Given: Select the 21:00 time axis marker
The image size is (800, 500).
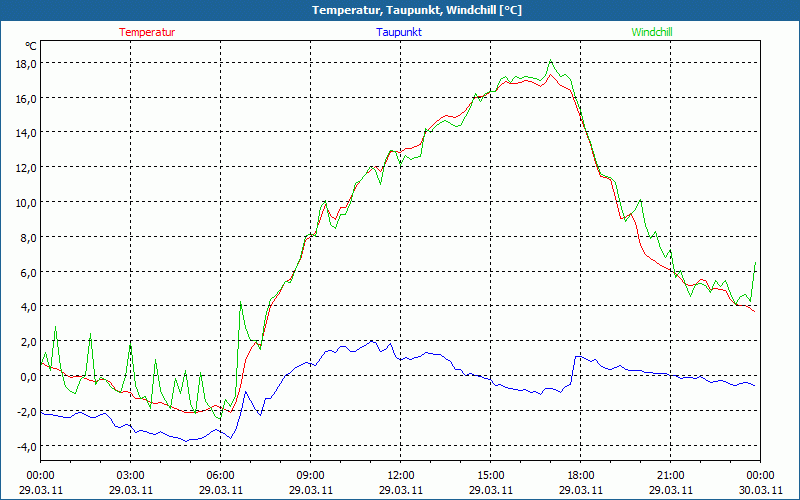Looking at the screenshot, I should 671,475.
